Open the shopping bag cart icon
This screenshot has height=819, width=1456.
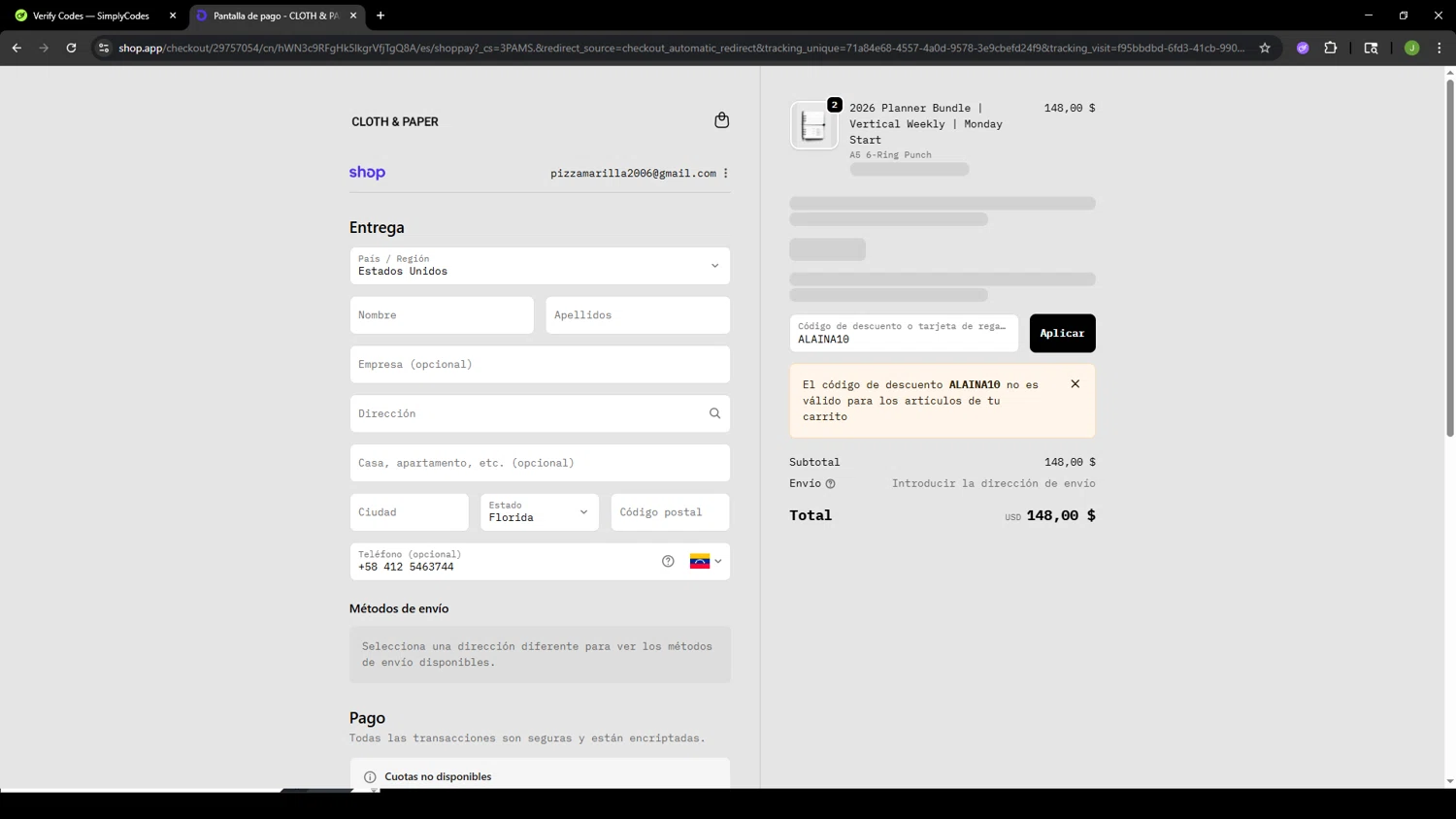721,120
